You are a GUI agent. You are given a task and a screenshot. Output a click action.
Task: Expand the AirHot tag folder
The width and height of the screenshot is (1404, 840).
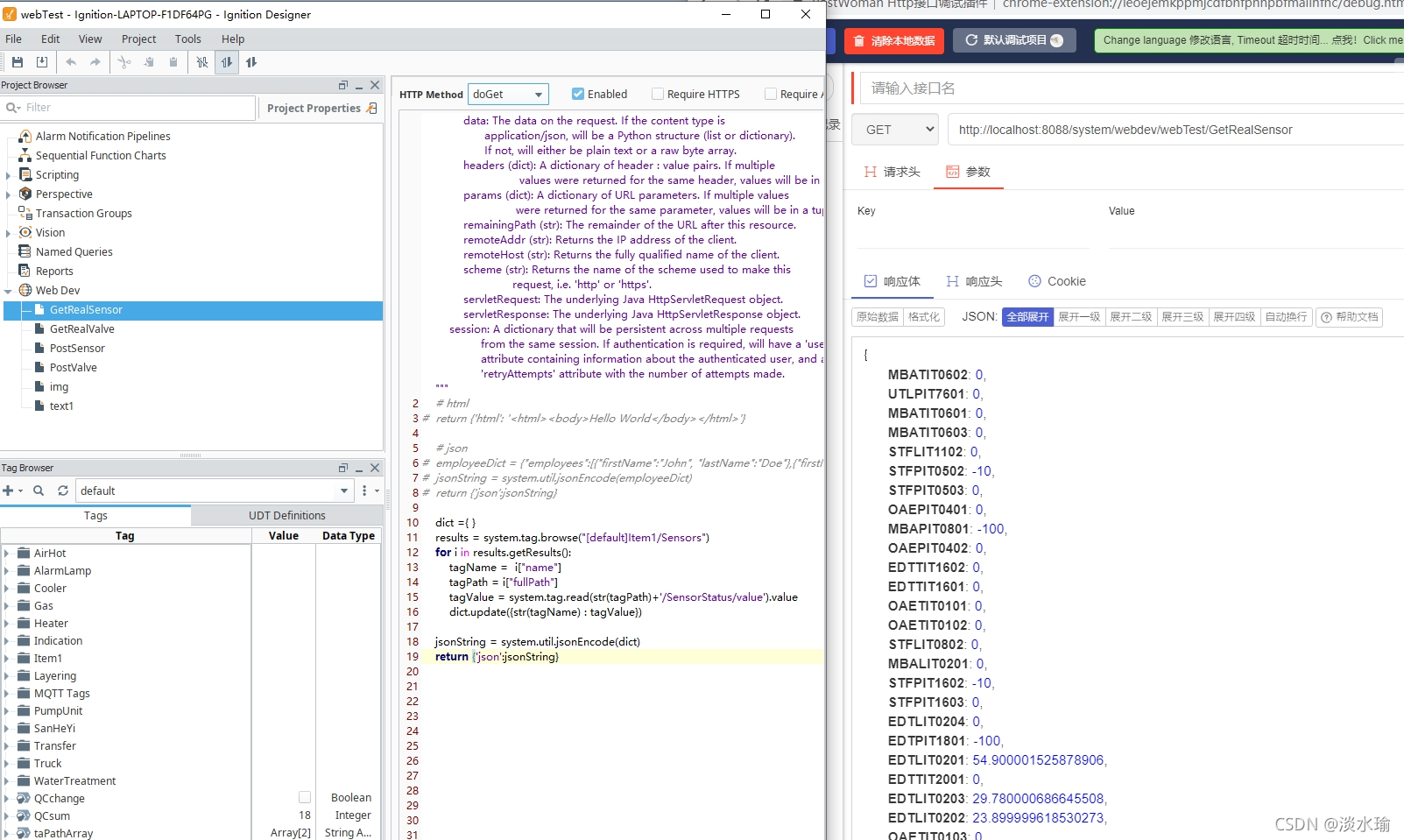pyautogui.click(x=7, y=554)
